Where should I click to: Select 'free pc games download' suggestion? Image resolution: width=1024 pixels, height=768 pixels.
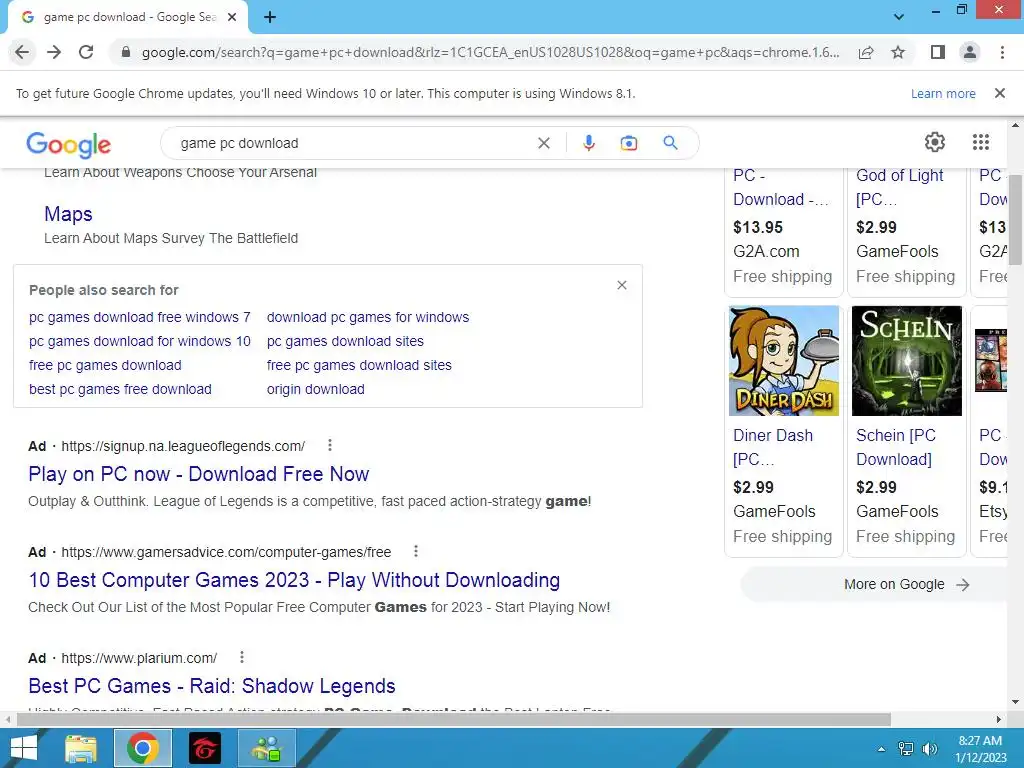[x=105, y=366]
